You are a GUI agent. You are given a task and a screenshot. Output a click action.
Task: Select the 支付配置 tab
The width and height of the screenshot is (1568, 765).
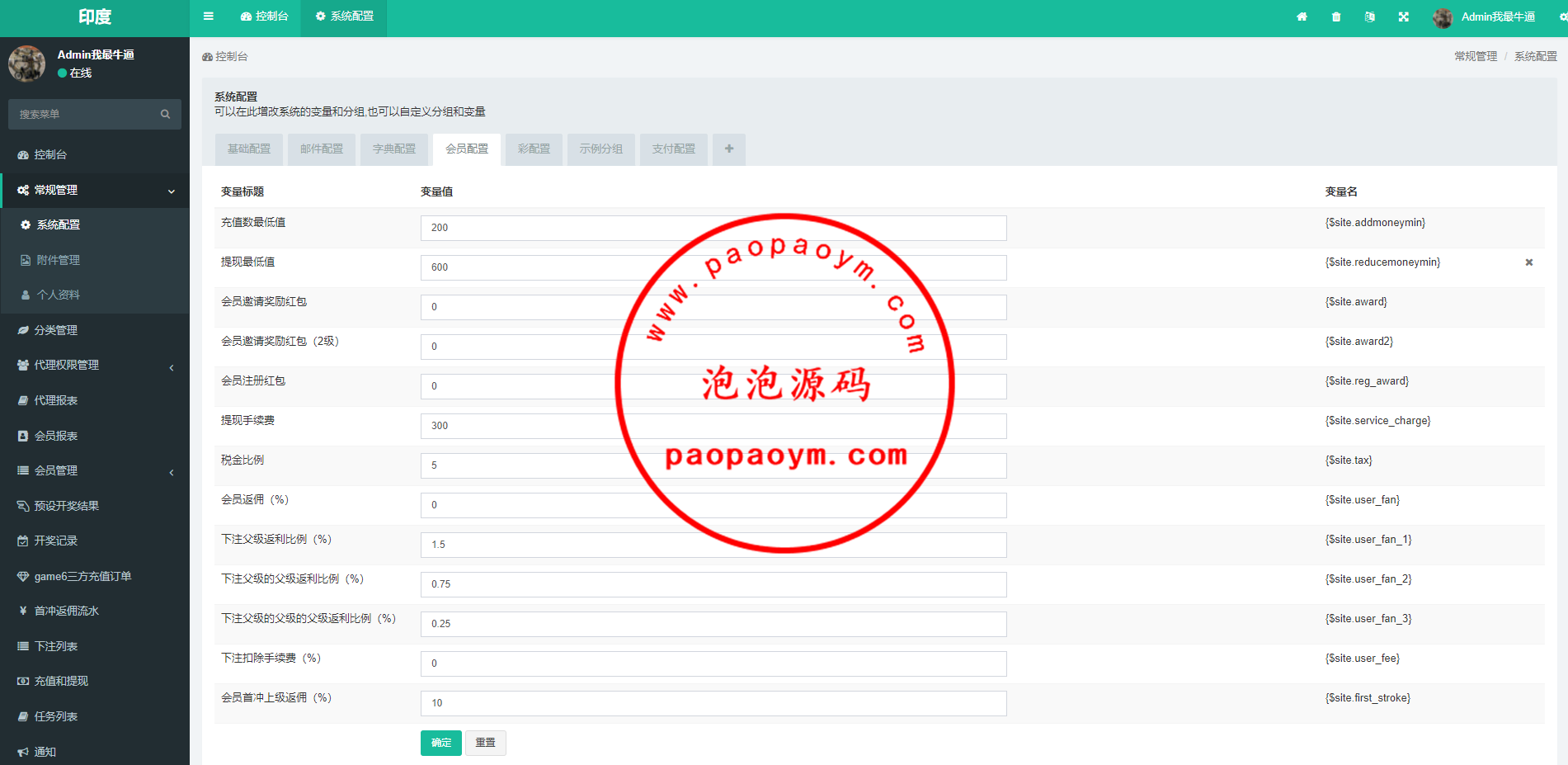[674, 149]
